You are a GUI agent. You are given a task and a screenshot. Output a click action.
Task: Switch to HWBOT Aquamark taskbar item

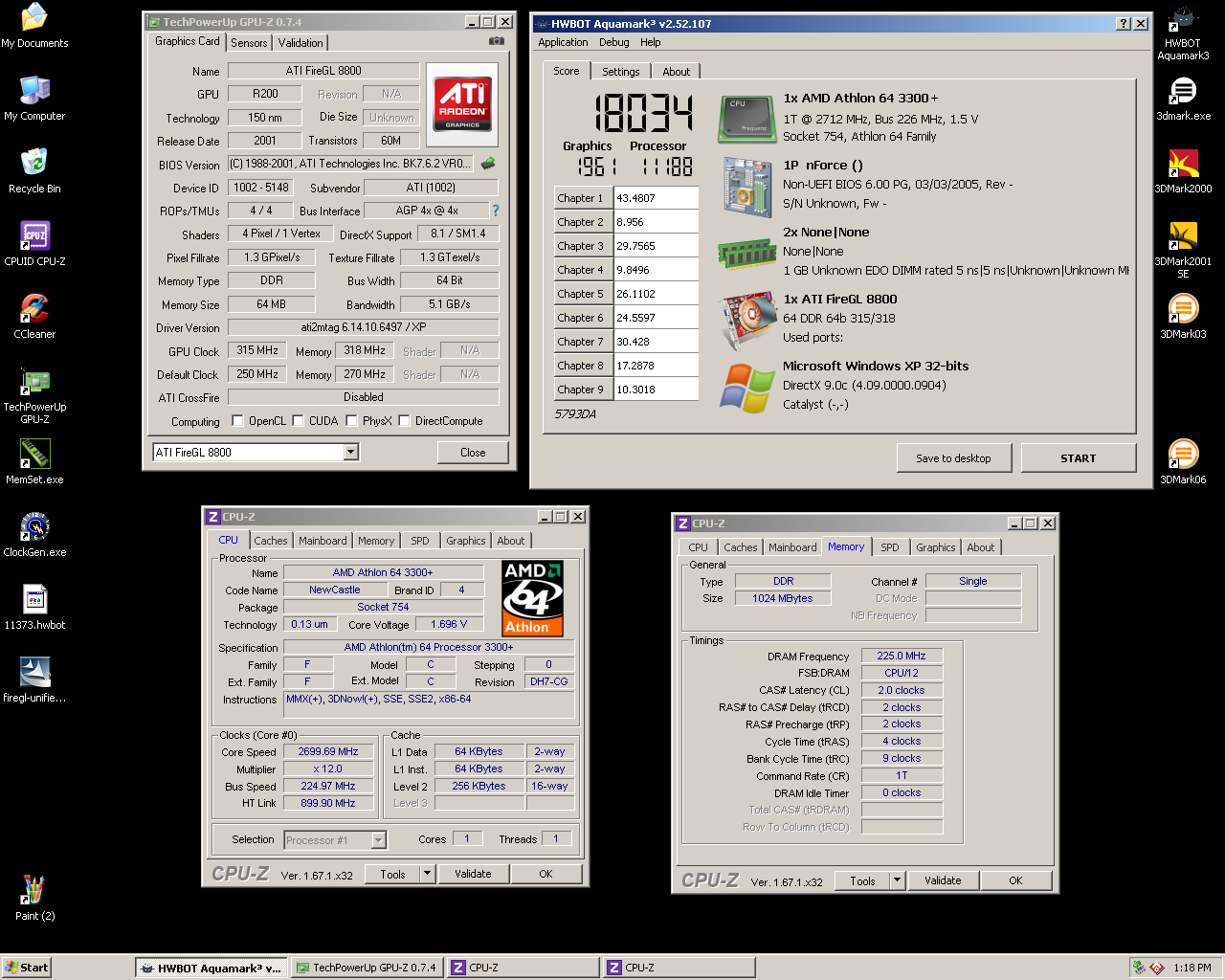211,968
